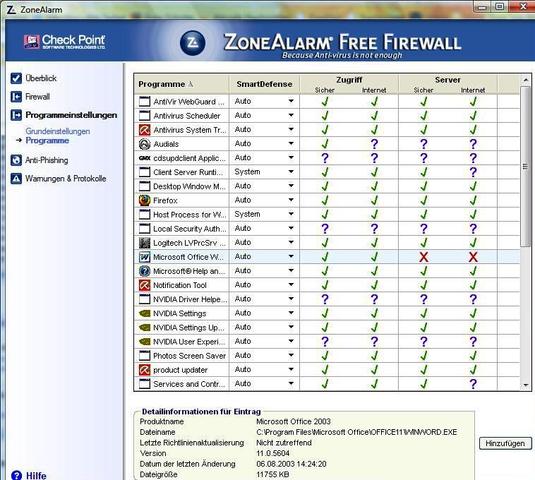Screen dimensions: 535x480
Task: Open SmartDefense dropdown for Audials
Action: 291,143
